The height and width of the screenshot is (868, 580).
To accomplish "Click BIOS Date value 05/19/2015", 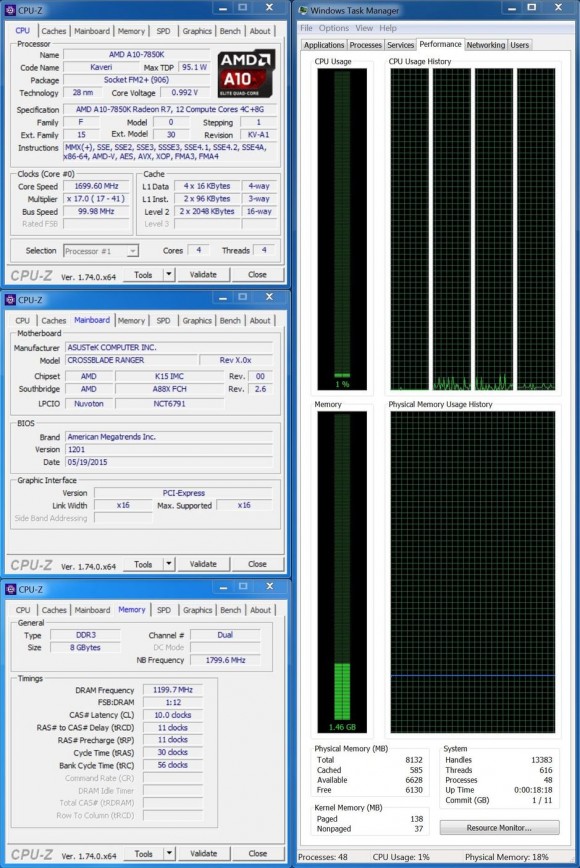I will [169, 462].
